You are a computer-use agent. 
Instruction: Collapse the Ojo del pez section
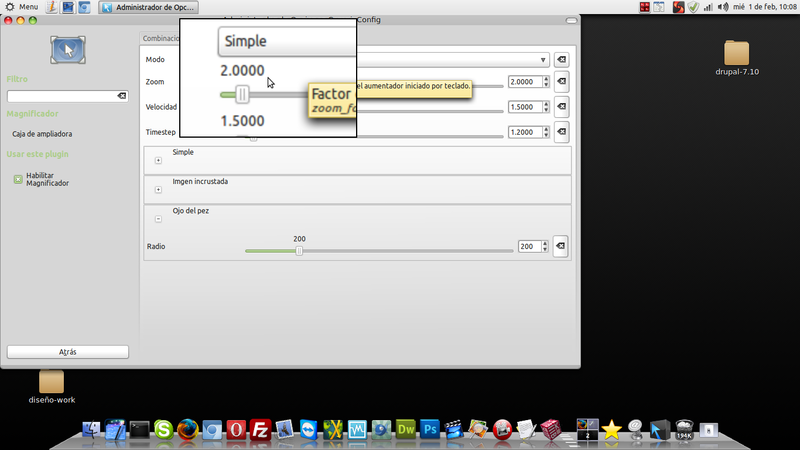click(158, 218)
